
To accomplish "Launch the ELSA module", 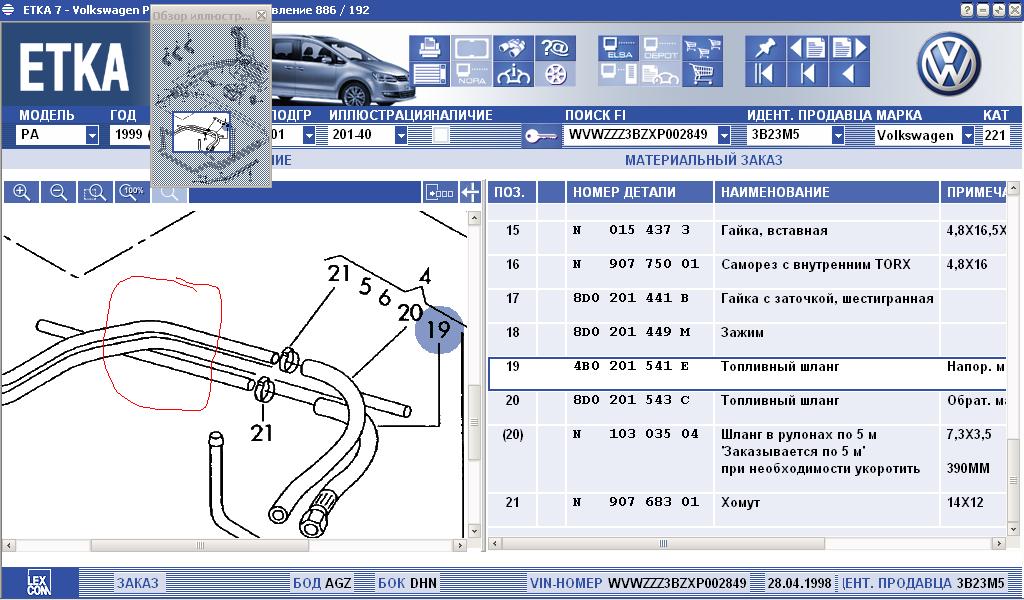I will (x=618, y=48).
